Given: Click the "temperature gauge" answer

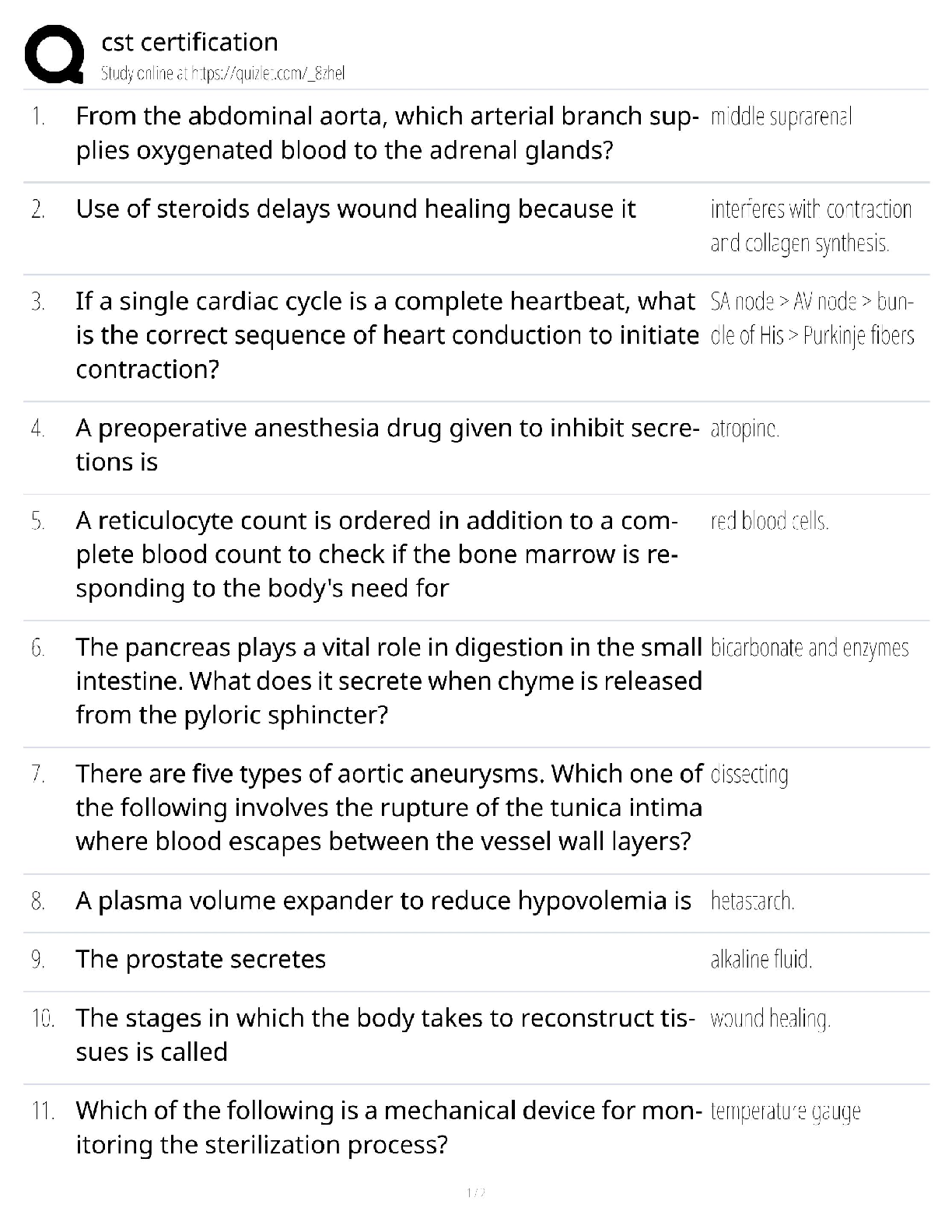Looking at the screenshot, I should click(785, 1111).
